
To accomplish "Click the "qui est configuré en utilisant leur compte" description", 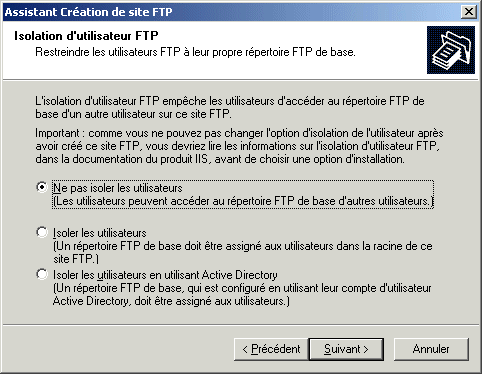I will click(x=242, y=294).
